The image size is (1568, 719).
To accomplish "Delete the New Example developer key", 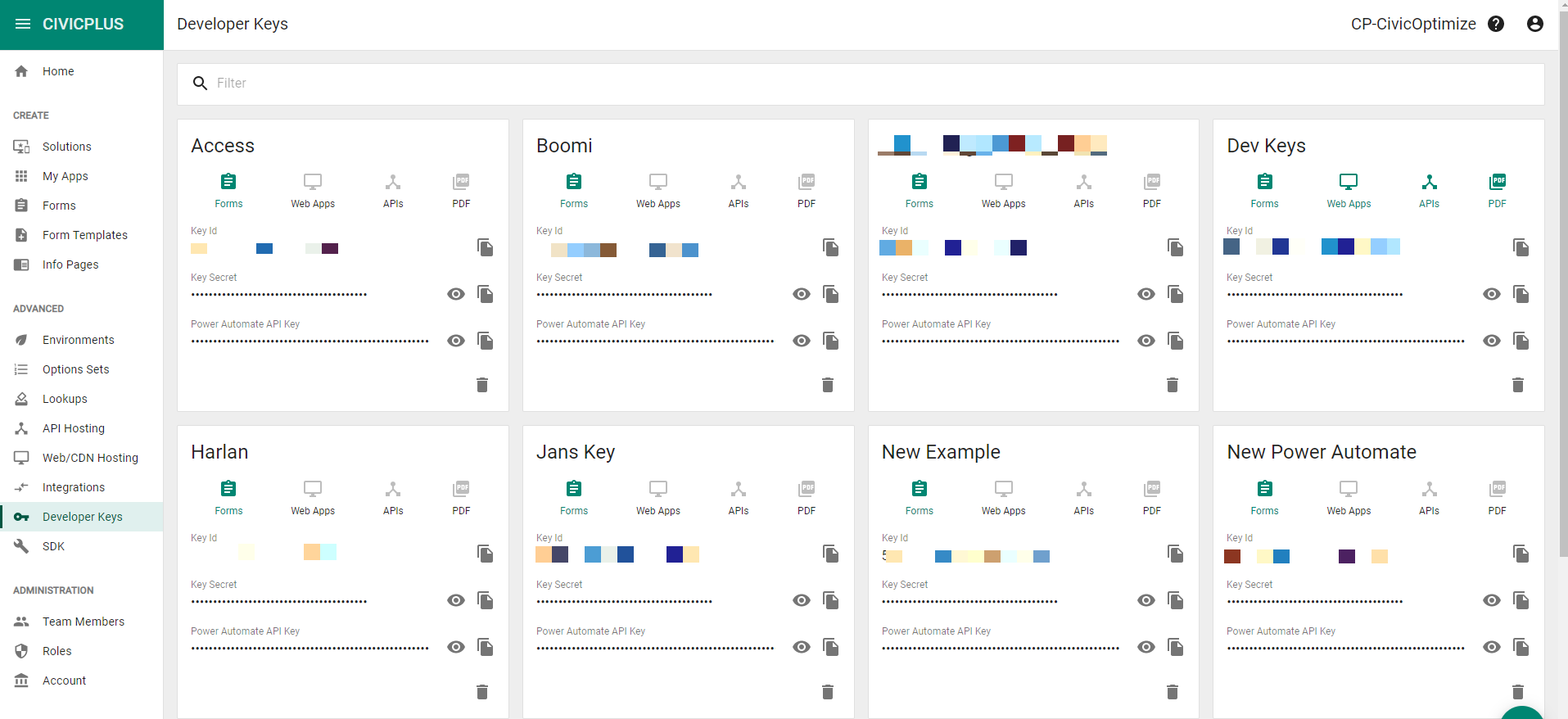I will click(1173, 692).
